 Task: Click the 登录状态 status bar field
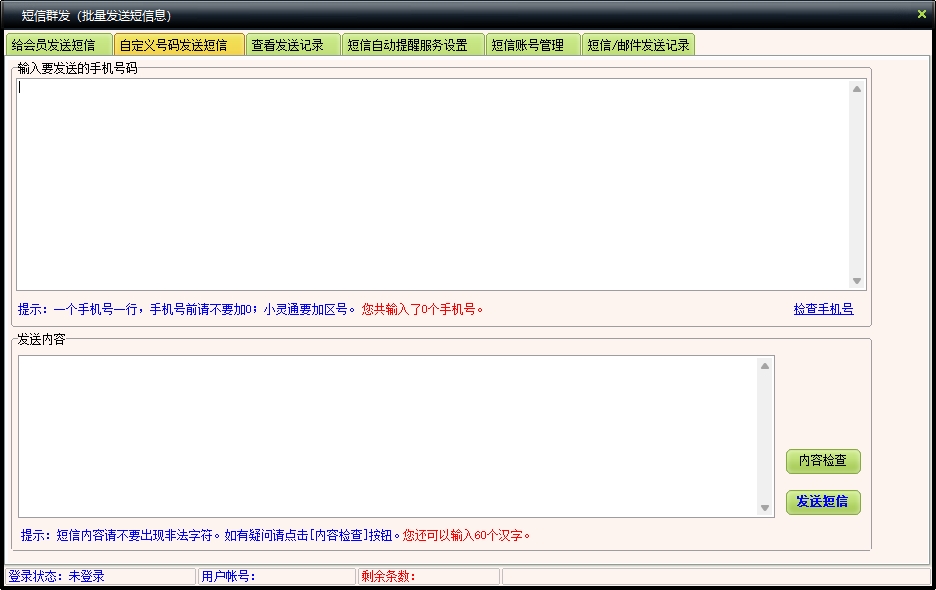point(100,576)
